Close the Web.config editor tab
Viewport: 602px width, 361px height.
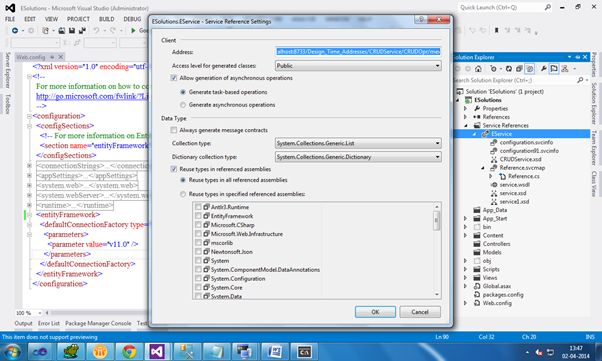[x=60, y=57]
